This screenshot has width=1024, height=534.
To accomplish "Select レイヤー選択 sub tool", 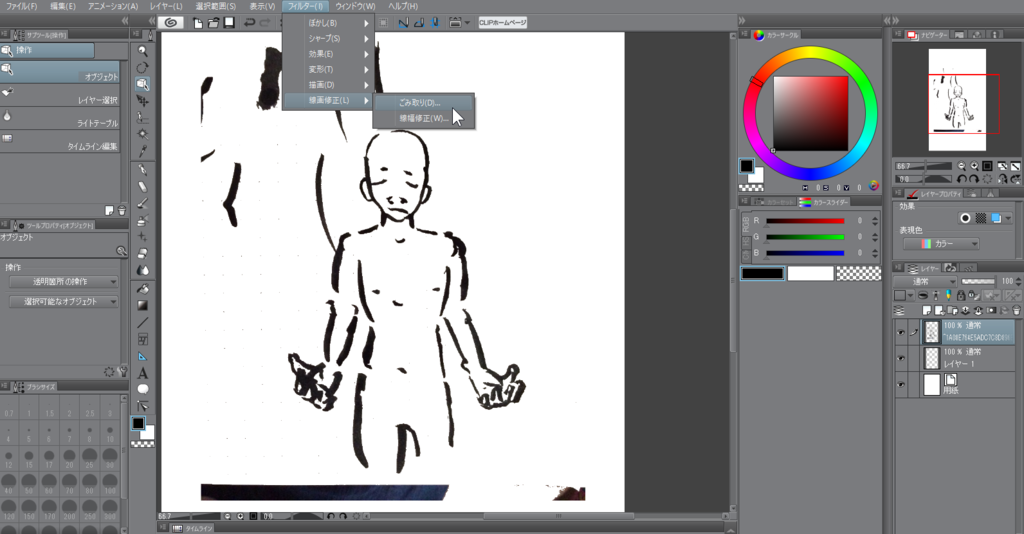I will (60, 95).
